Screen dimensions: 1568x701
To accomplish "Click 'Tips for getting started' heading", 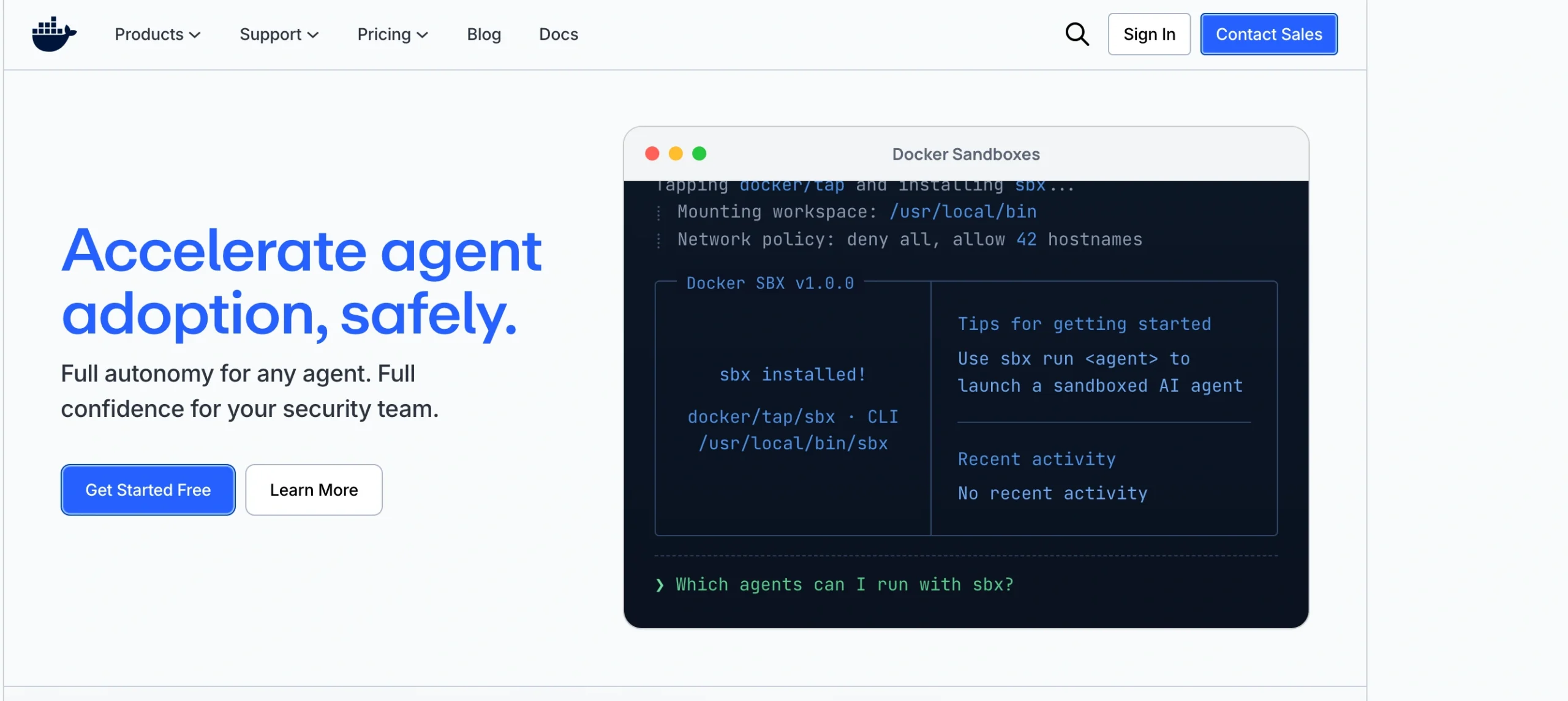I will tap(1085, 324).
